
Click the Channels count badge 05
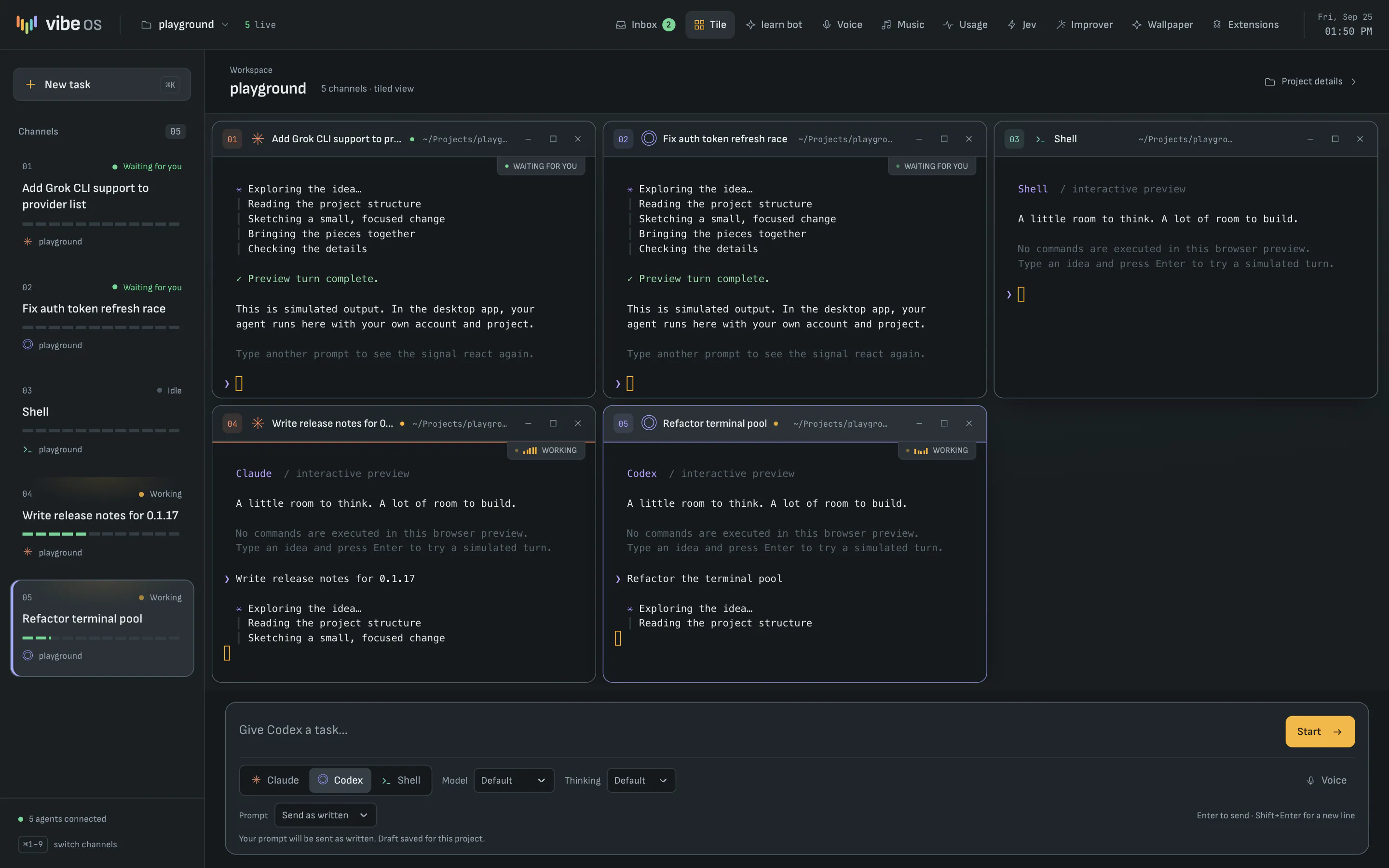(175, 132)
